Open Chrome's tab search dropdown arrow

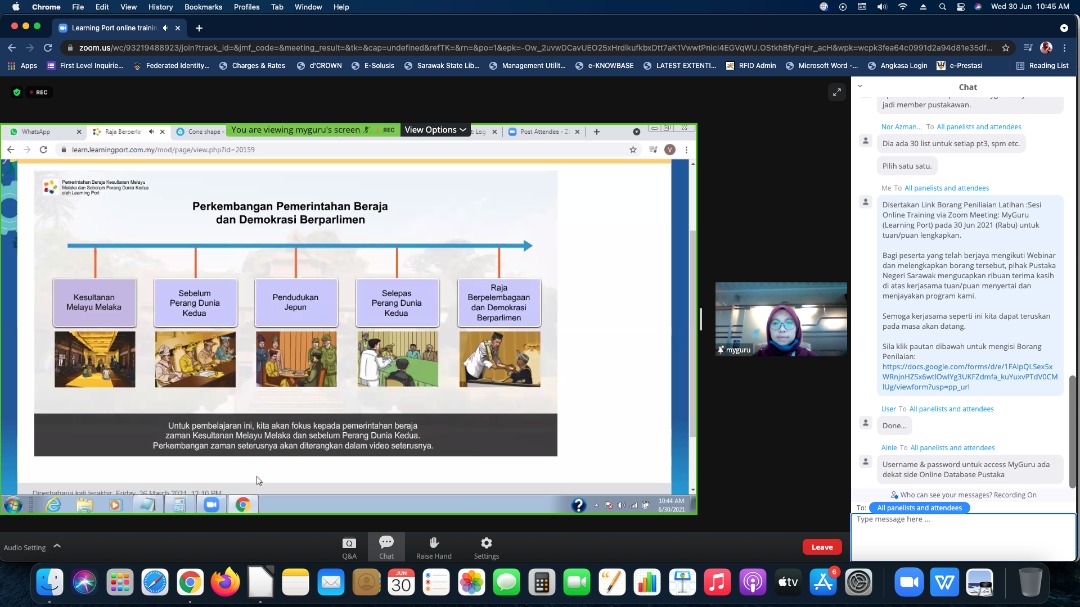1064,28
